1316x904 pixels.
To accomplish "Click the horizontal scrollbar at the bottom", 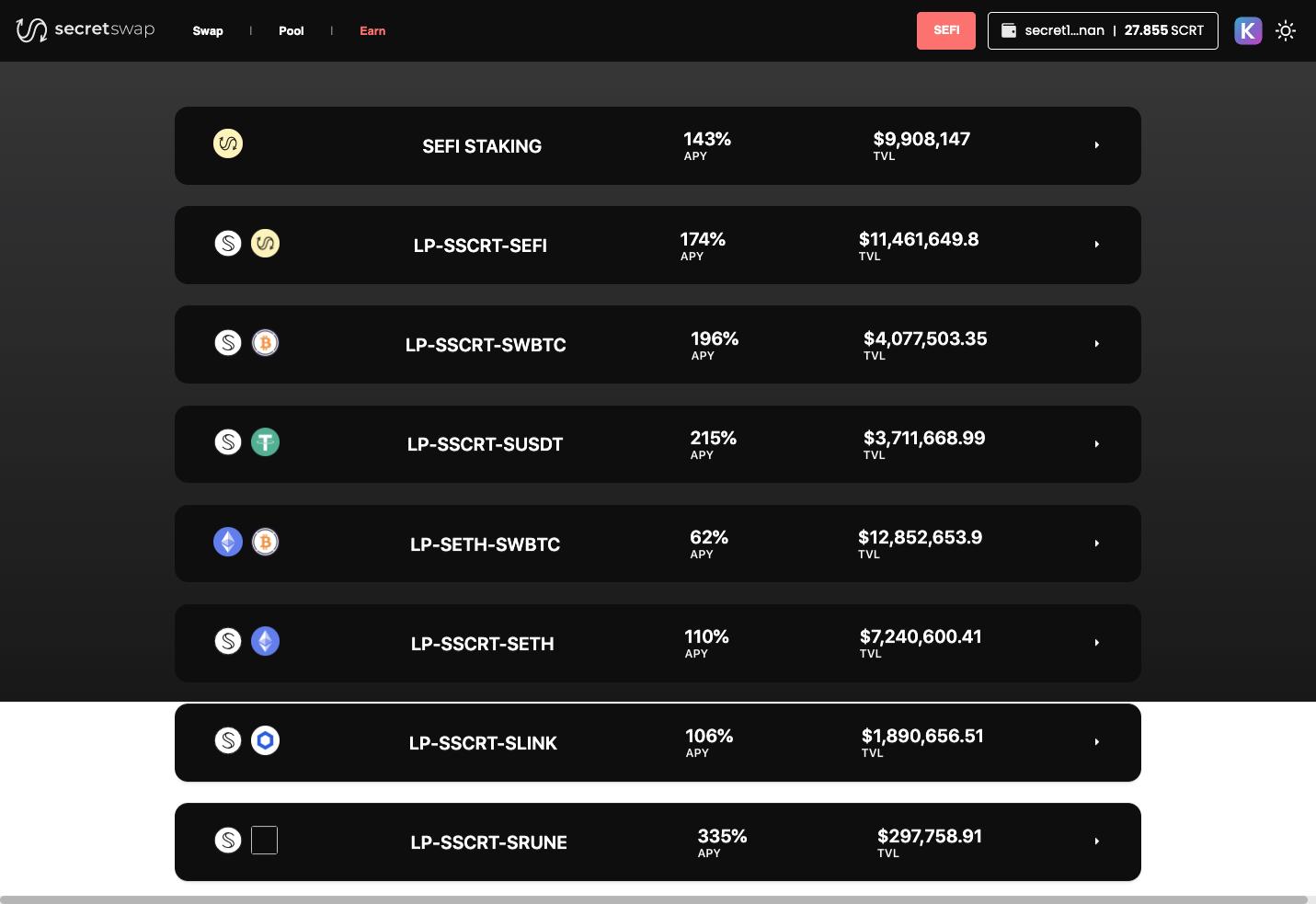I will tap(658, 897).
